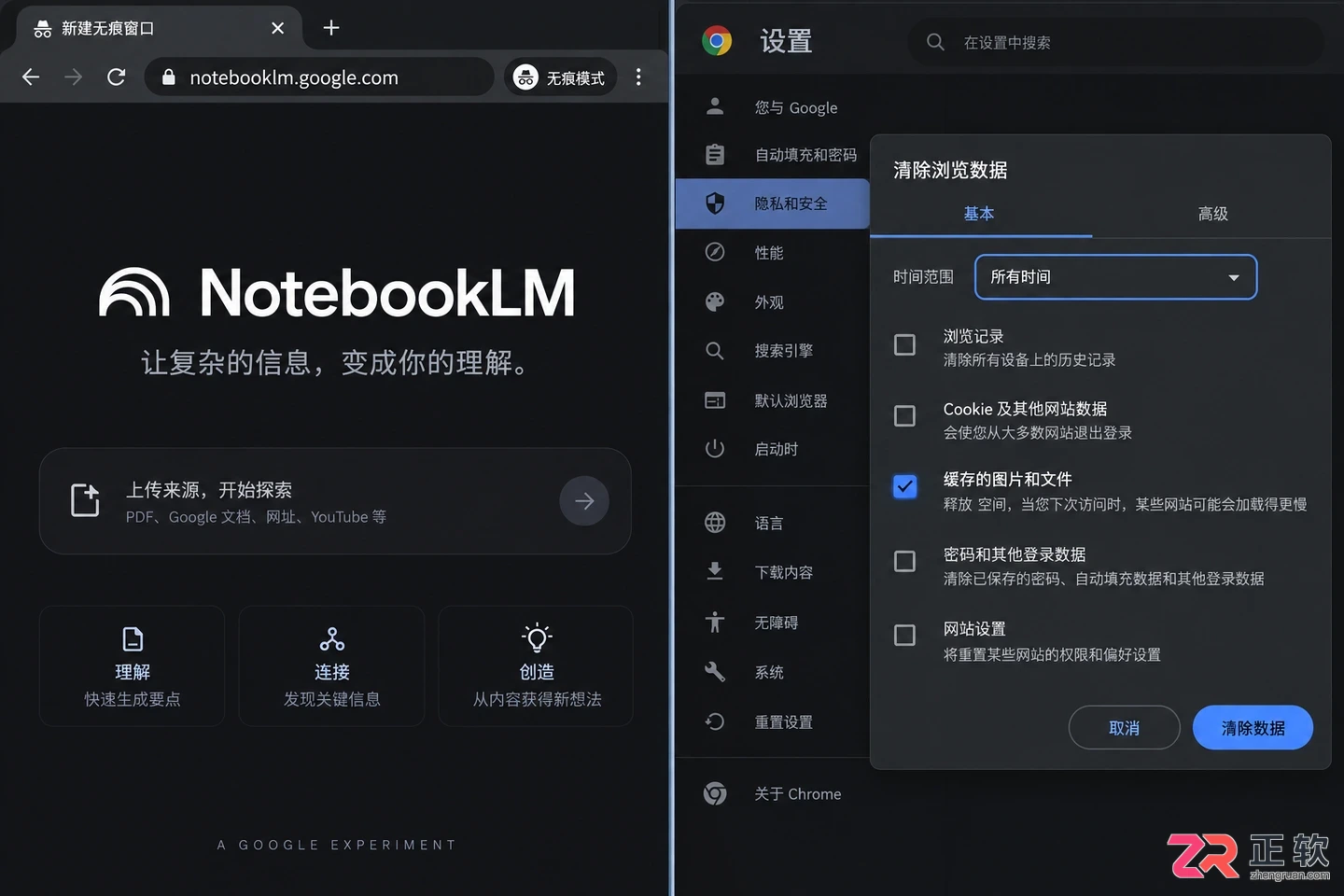Click the notebooklm.google.com address bar
1344x896 pixels.
[319, 77]
